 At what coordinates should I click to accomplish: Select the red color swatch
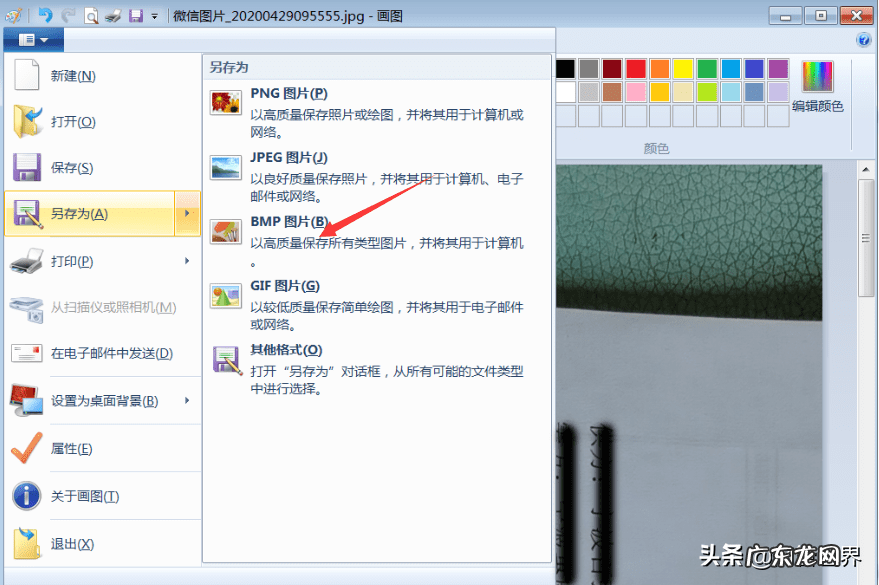[634, 68]
